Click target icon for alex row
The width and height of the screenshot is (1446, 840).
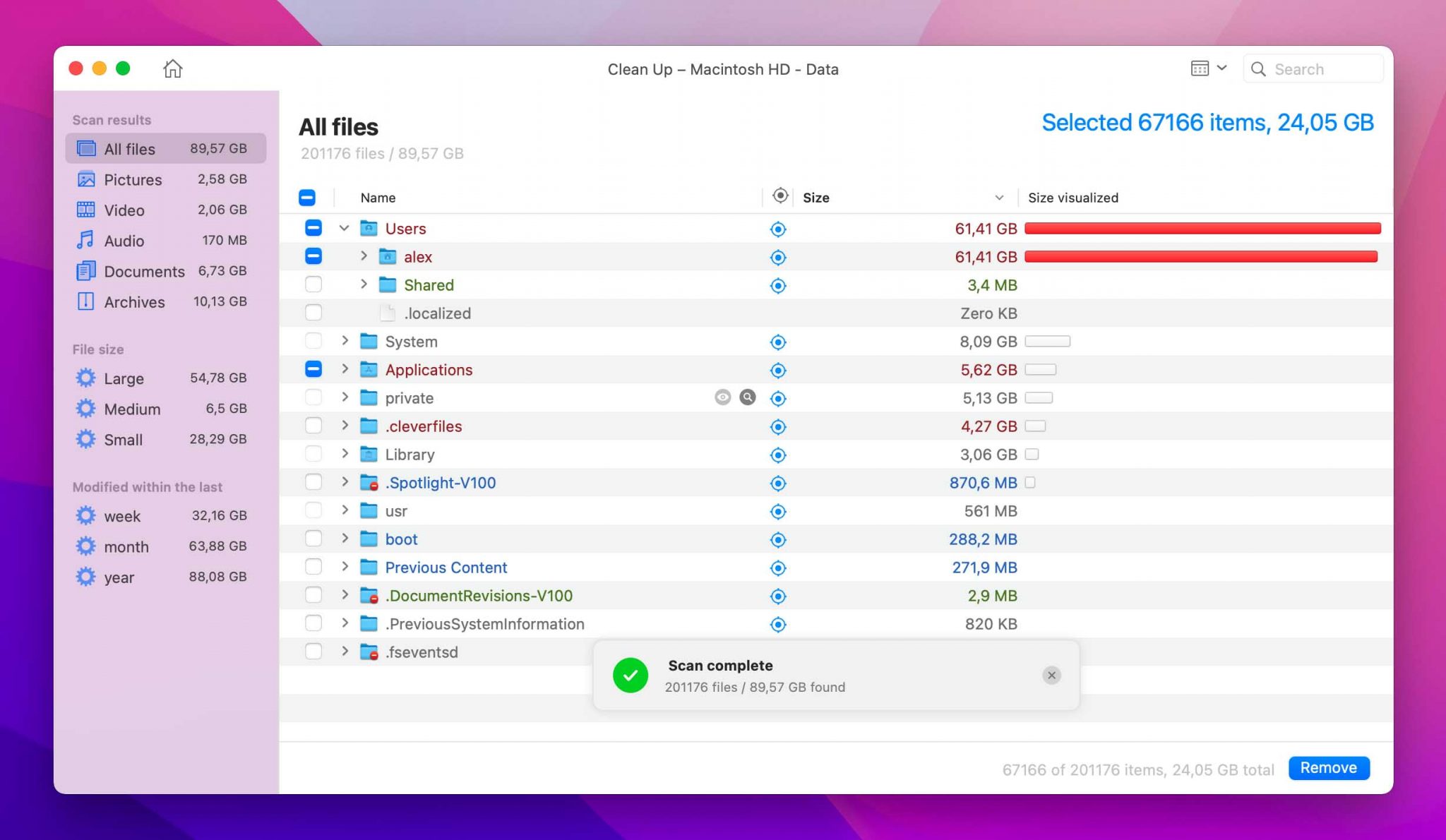[777, 257]
